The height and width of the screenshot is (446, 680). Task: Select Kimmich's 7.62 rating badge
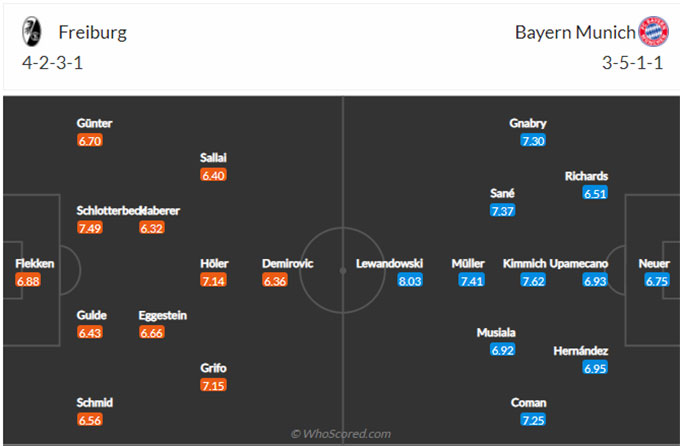pyautogui.click(x=533, y=281)
